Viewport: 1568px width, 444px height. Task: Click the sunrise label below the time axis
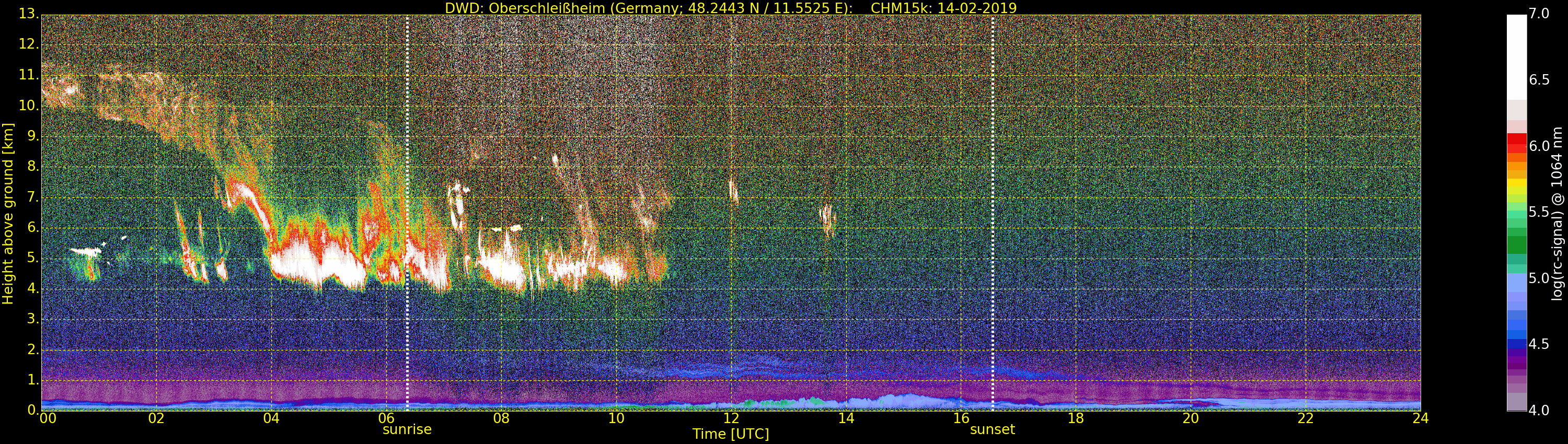(x=407, y=429)
